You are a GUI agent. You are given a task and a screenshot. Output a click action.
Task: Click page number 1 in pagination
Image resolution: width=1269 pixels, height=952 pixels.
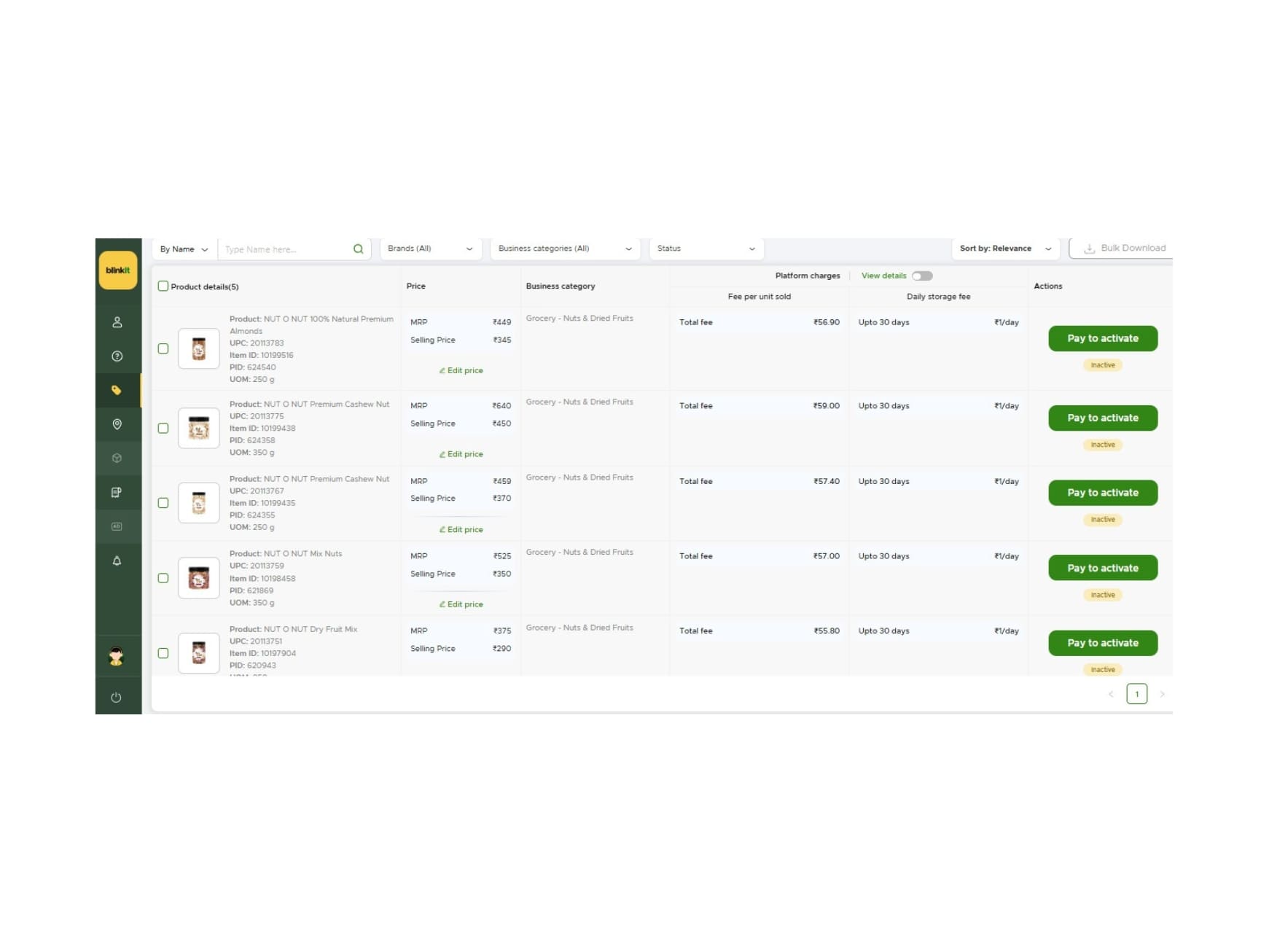[x=1136, y=694]
